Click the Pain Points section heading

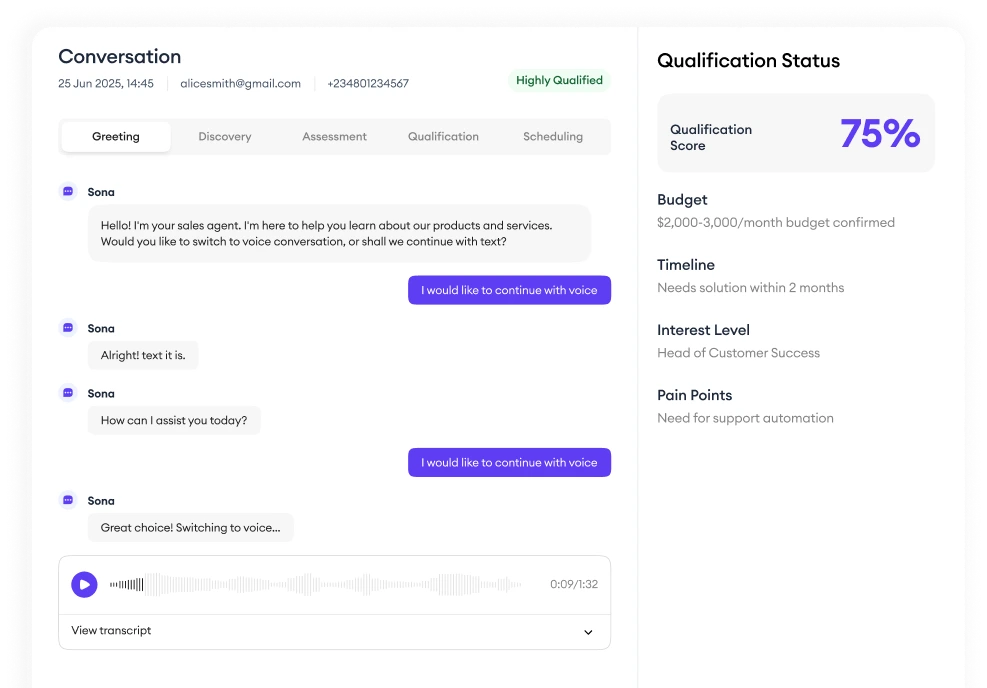point(694,395)
